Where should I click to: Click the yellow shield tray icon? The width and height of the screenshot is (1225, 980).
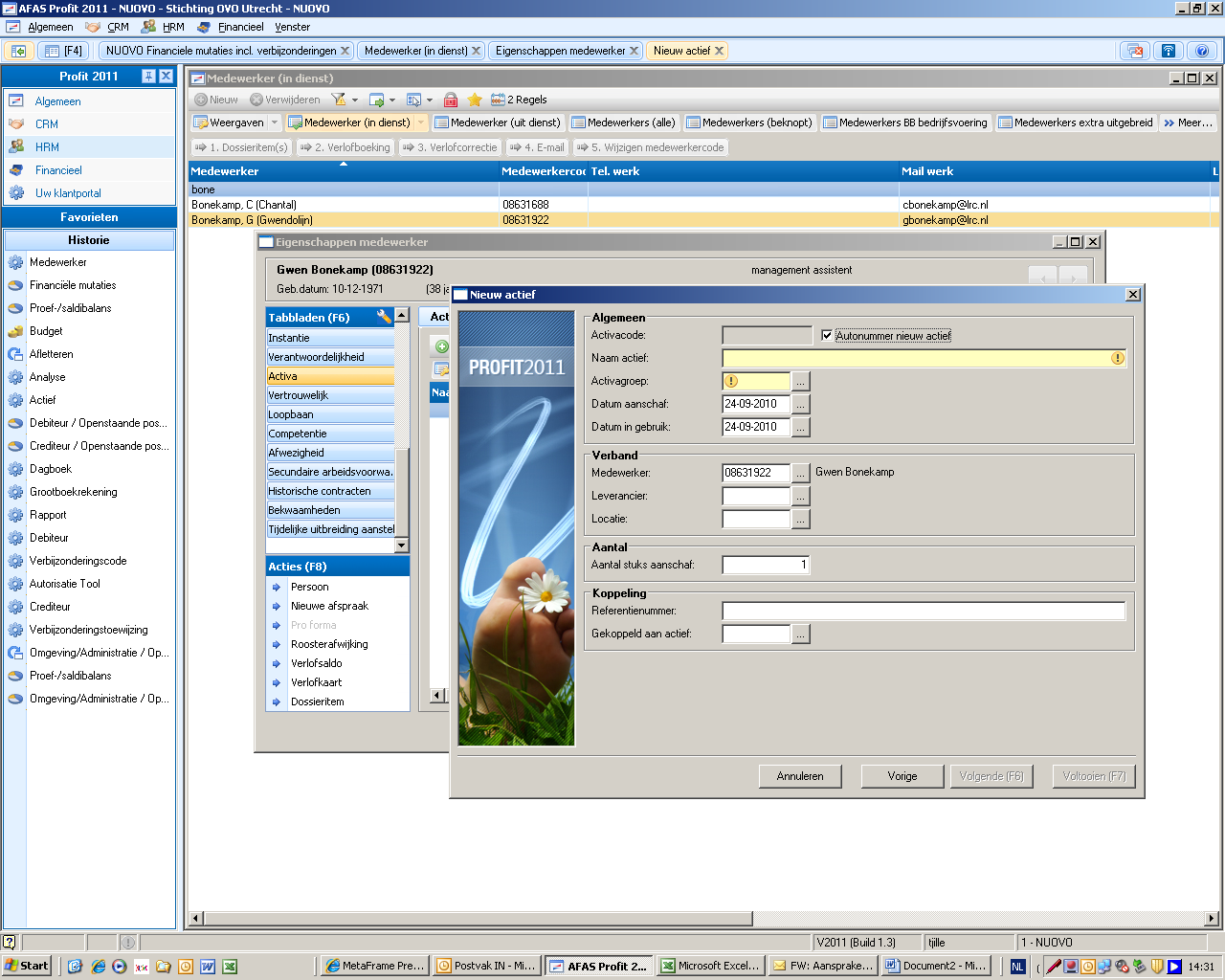pyautogui.click(x=1157, y=967)
